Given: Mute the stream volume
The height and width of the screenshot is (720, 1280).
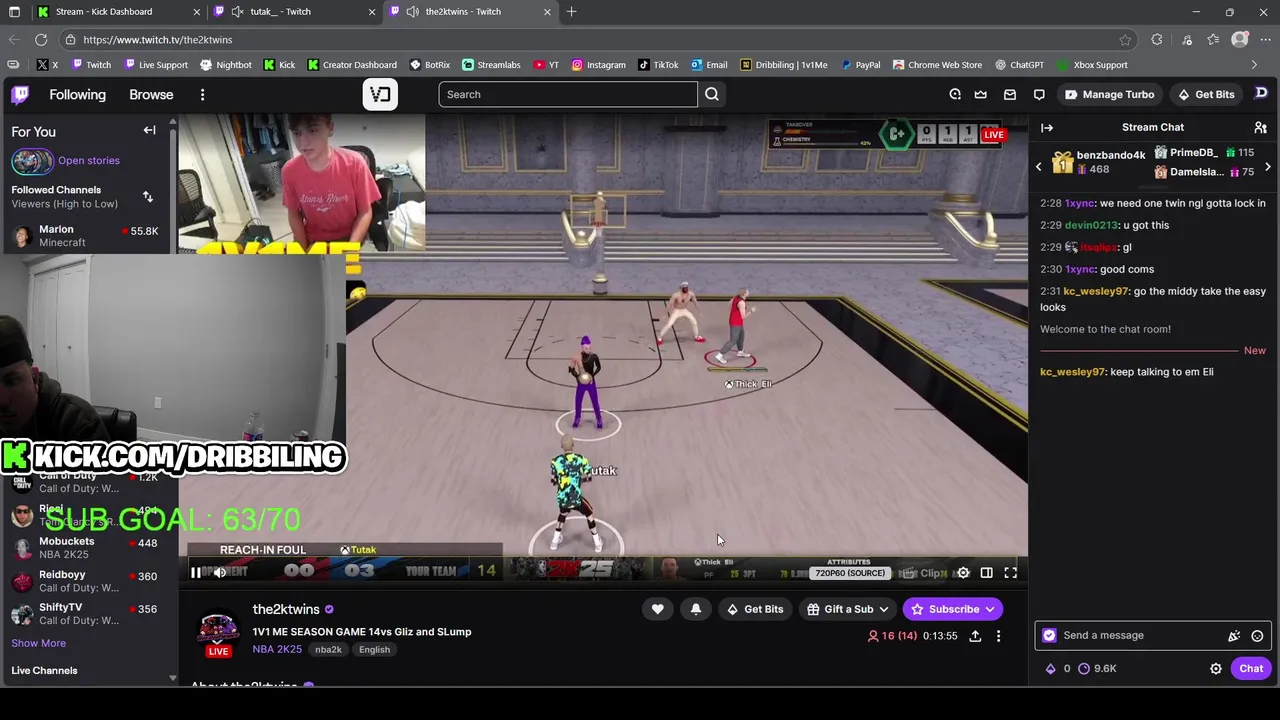Looking at the screenshot, I should (x=220, y=572).
